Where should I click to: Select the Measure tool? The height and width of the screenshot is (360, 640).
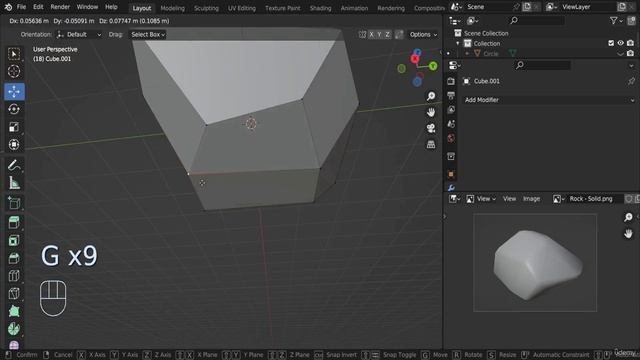tap(14, 183)
